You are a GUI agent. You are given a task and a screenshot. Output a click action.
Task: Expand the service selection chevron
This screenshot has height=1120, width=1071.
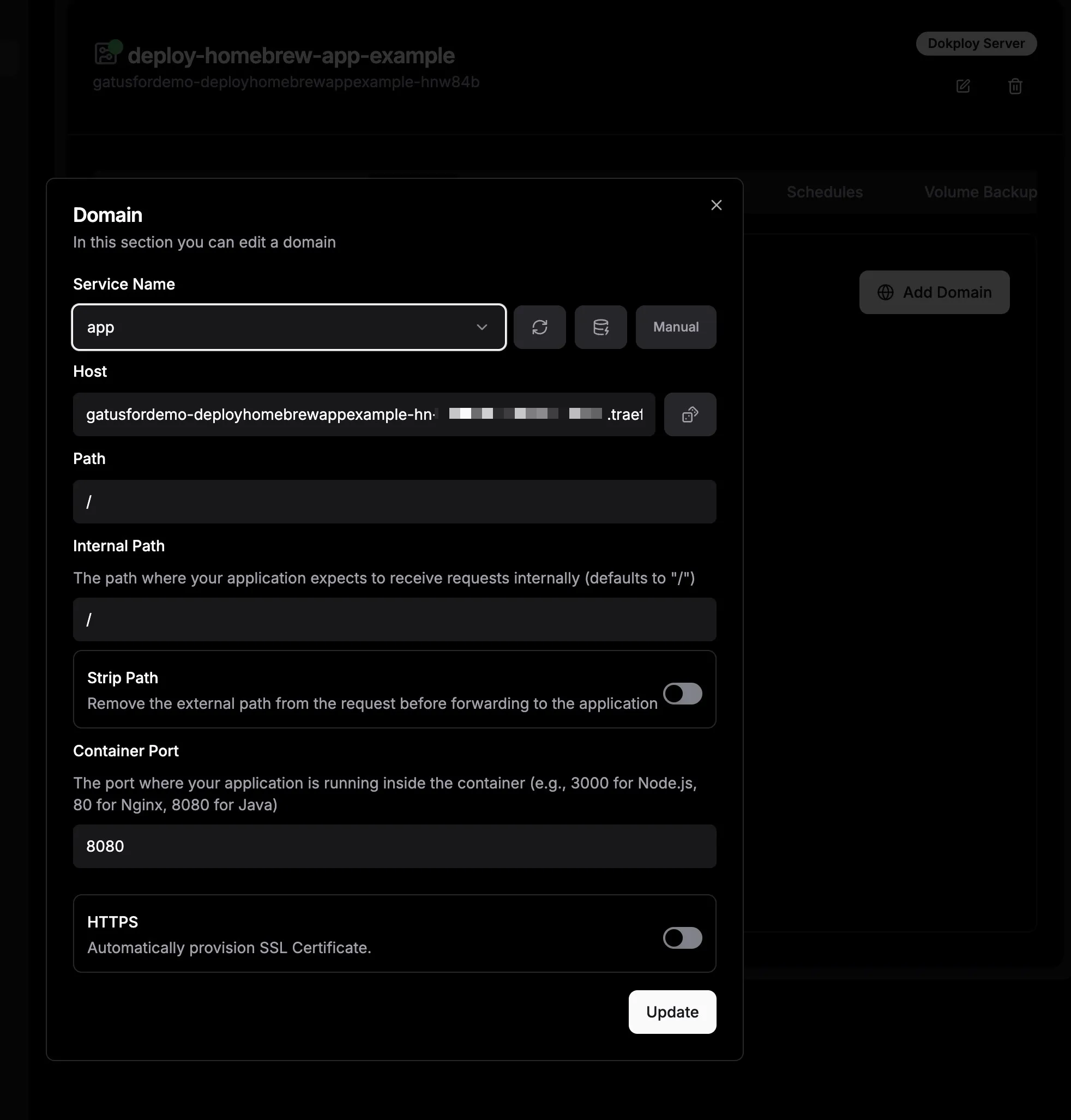(x=482, y=327)
